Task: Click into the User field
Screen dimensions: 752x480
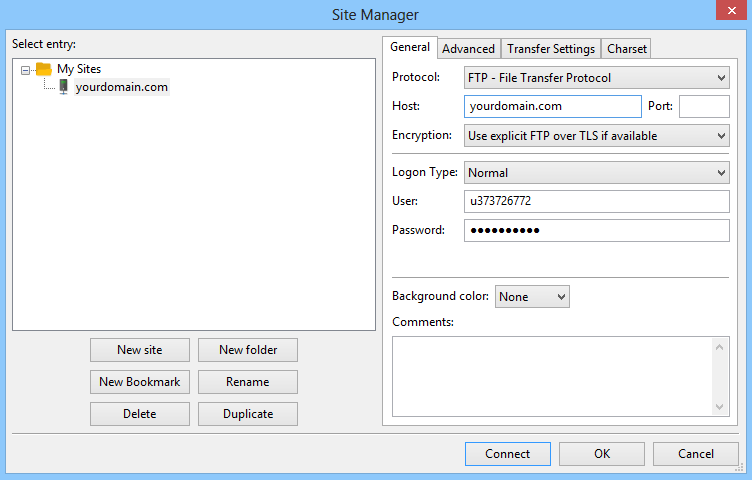Action: click(x=597, y=202)
